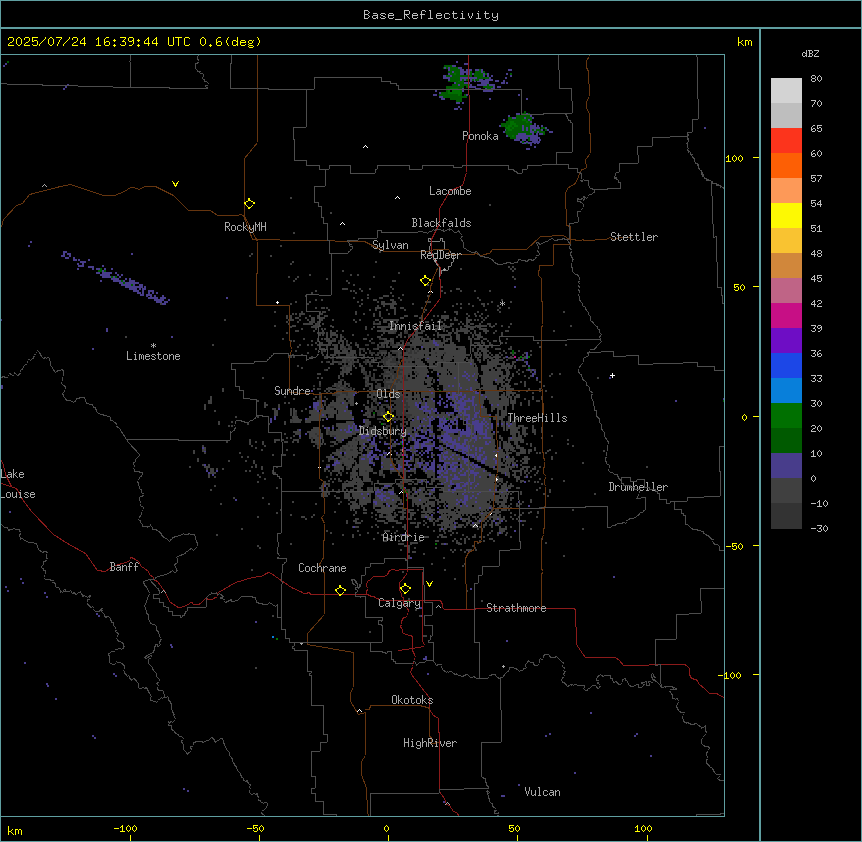The height and width of the screenshot is (842, 862).
Task: Click the diagonal blue echo streak northwest of Limestone
Action: (115, 278)
